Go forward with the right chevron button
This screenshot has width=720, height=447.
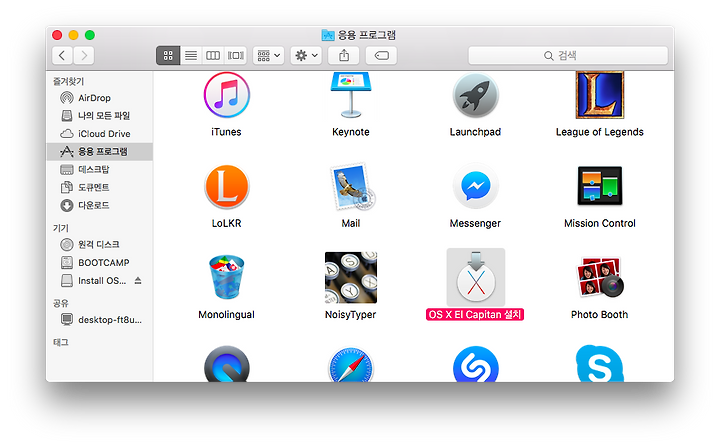point(84,56)
